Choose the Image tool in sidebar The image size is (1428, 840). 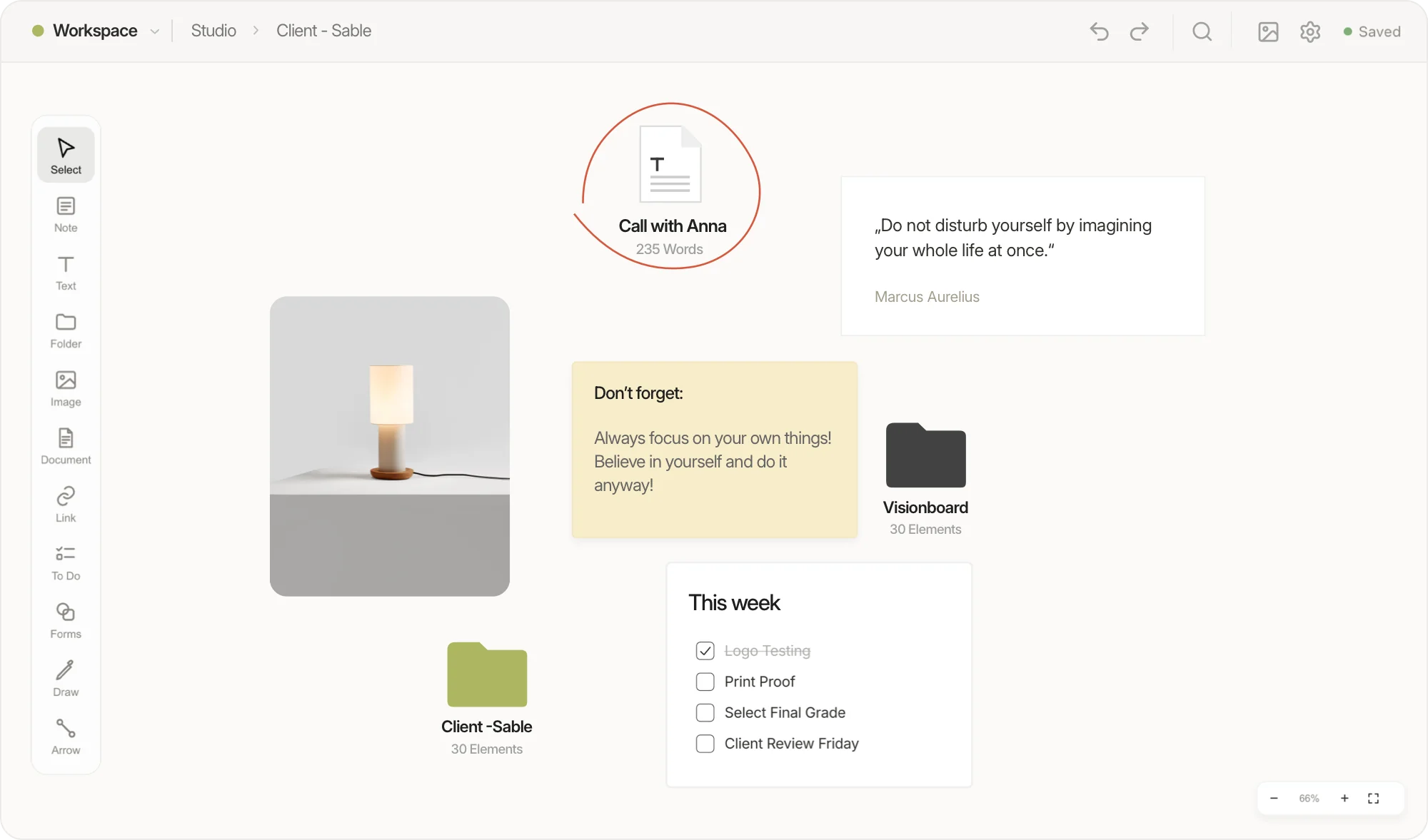[x=66, y=388]
